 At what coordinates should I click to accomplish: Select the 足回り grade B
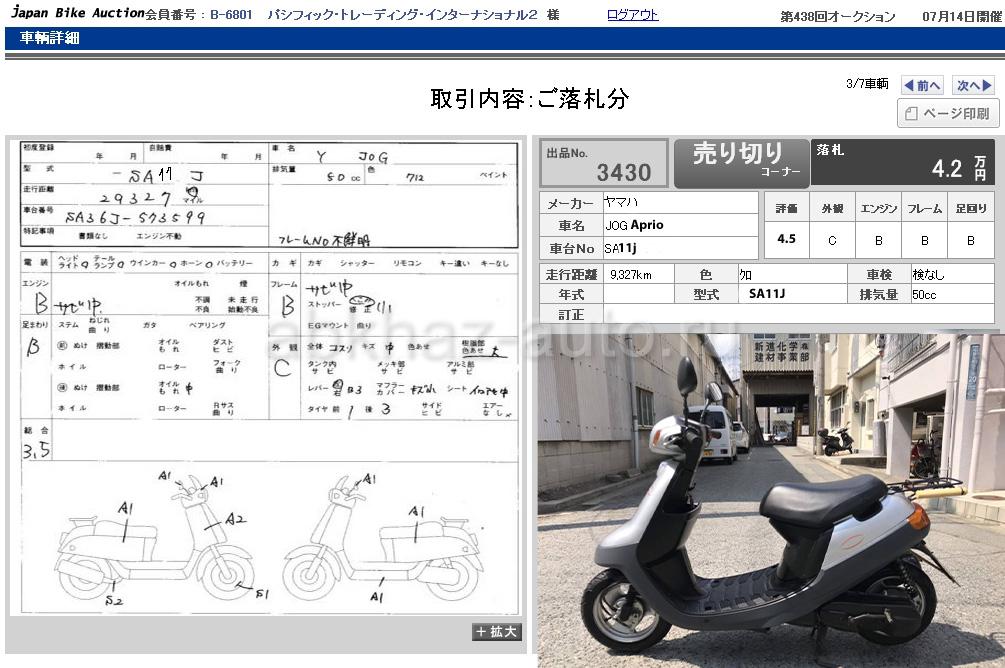pyautogui.click(x=971, y=240)
